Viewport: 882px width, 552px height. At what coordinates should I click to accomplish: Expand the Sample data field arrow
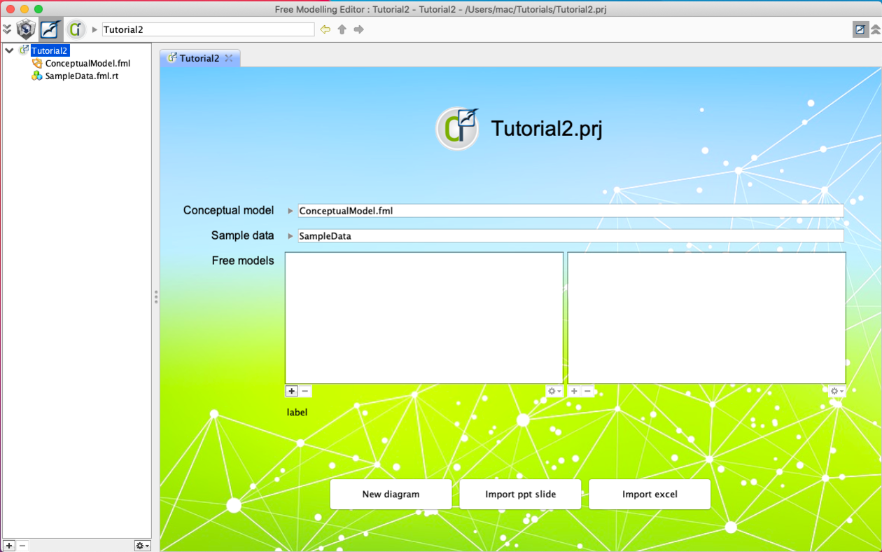click(x=290, y=236)
